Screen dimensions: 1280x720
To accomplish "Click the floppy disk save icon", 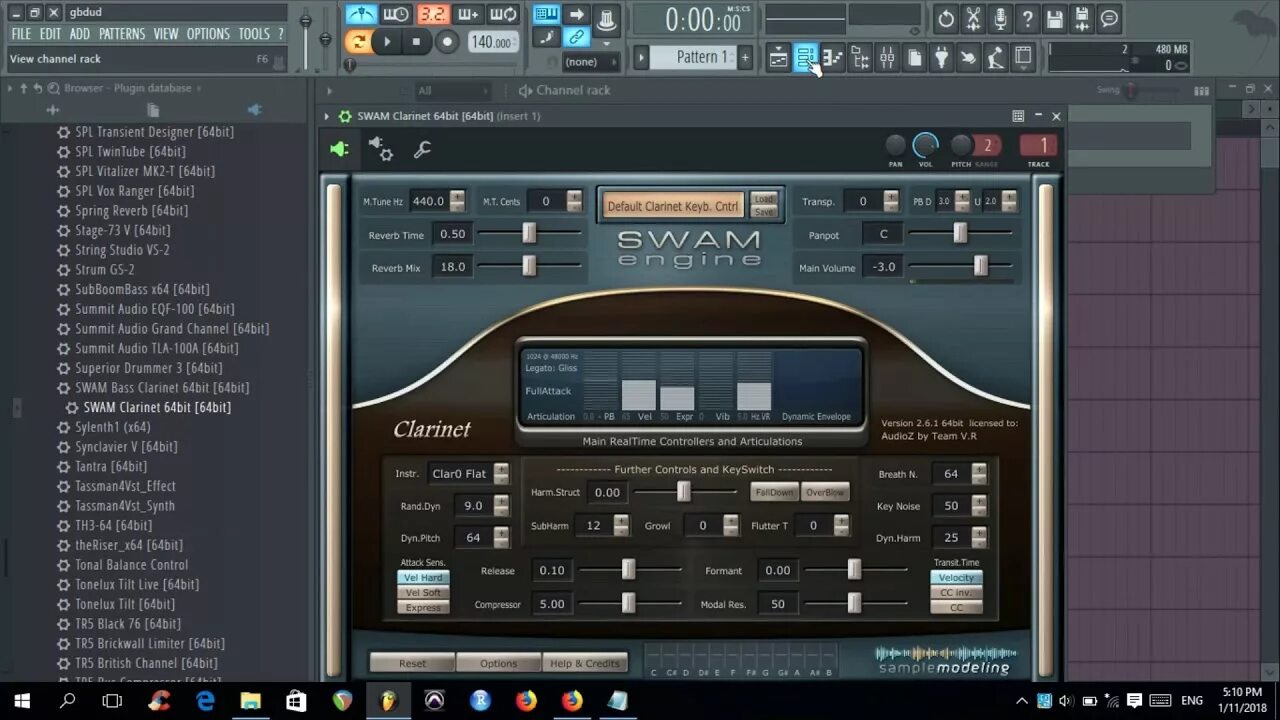I will click(x=1054, y=18).
